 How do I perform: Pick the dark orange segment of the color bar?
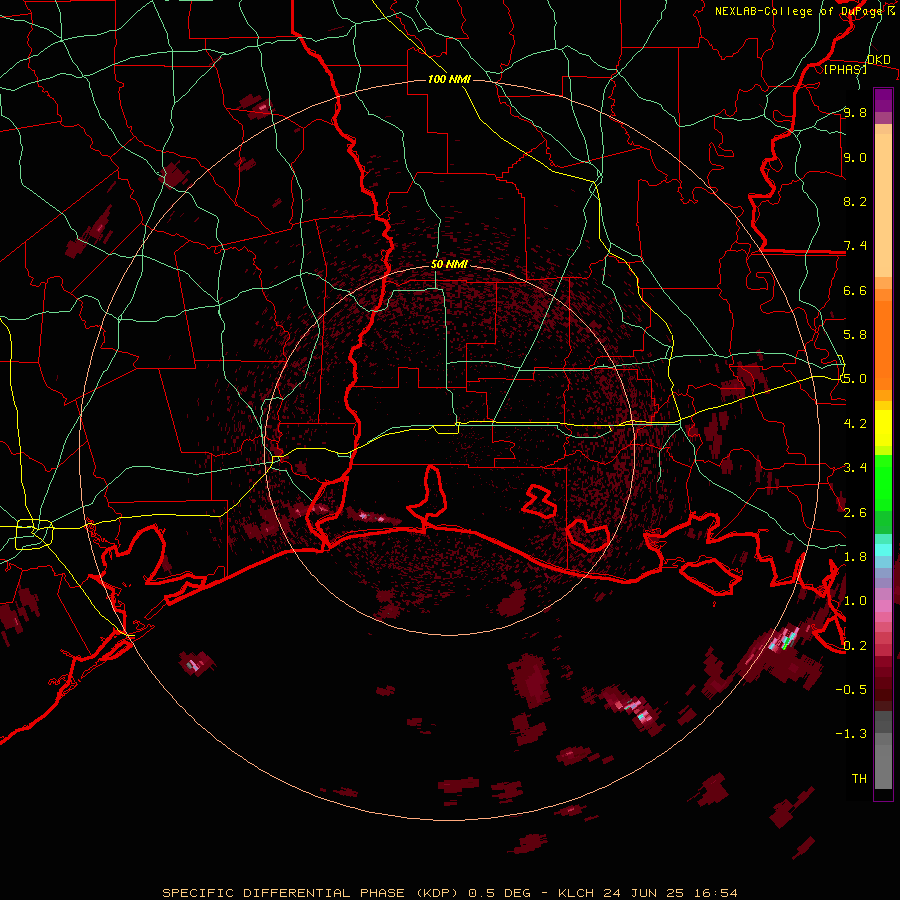[883, 345]
